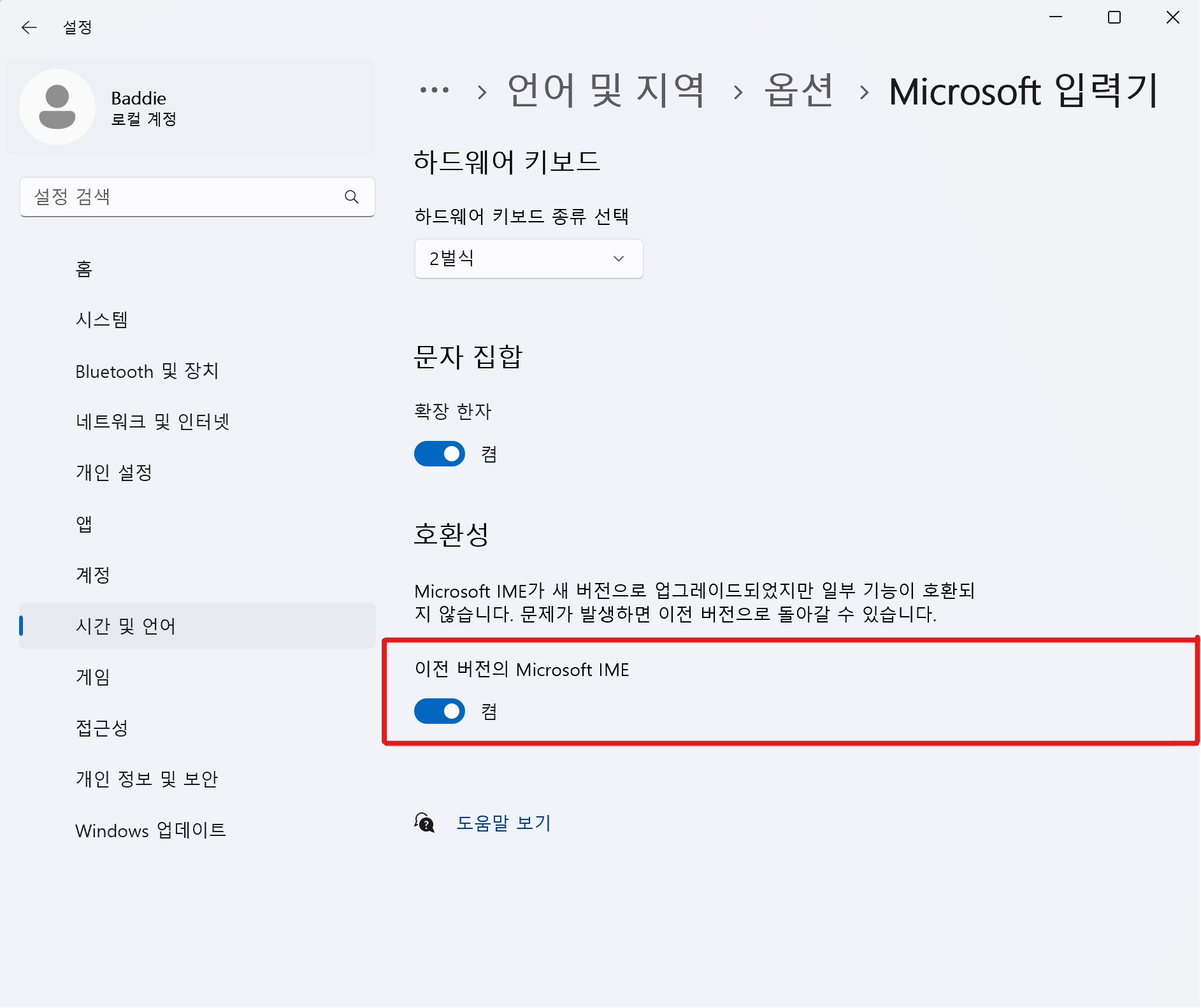Select 시스템 in the sidebar
This screenshot has height=1008, width=1201.
[198, 320]
